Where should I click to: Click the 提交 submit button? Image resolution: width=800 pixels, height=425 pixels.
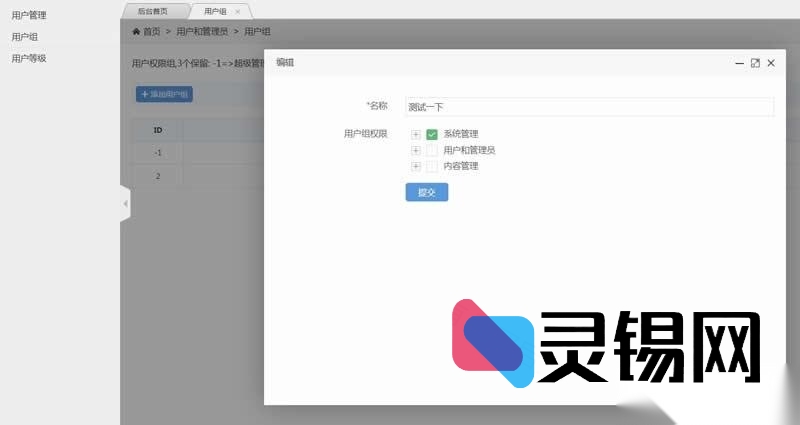click(x=427, y=192)
